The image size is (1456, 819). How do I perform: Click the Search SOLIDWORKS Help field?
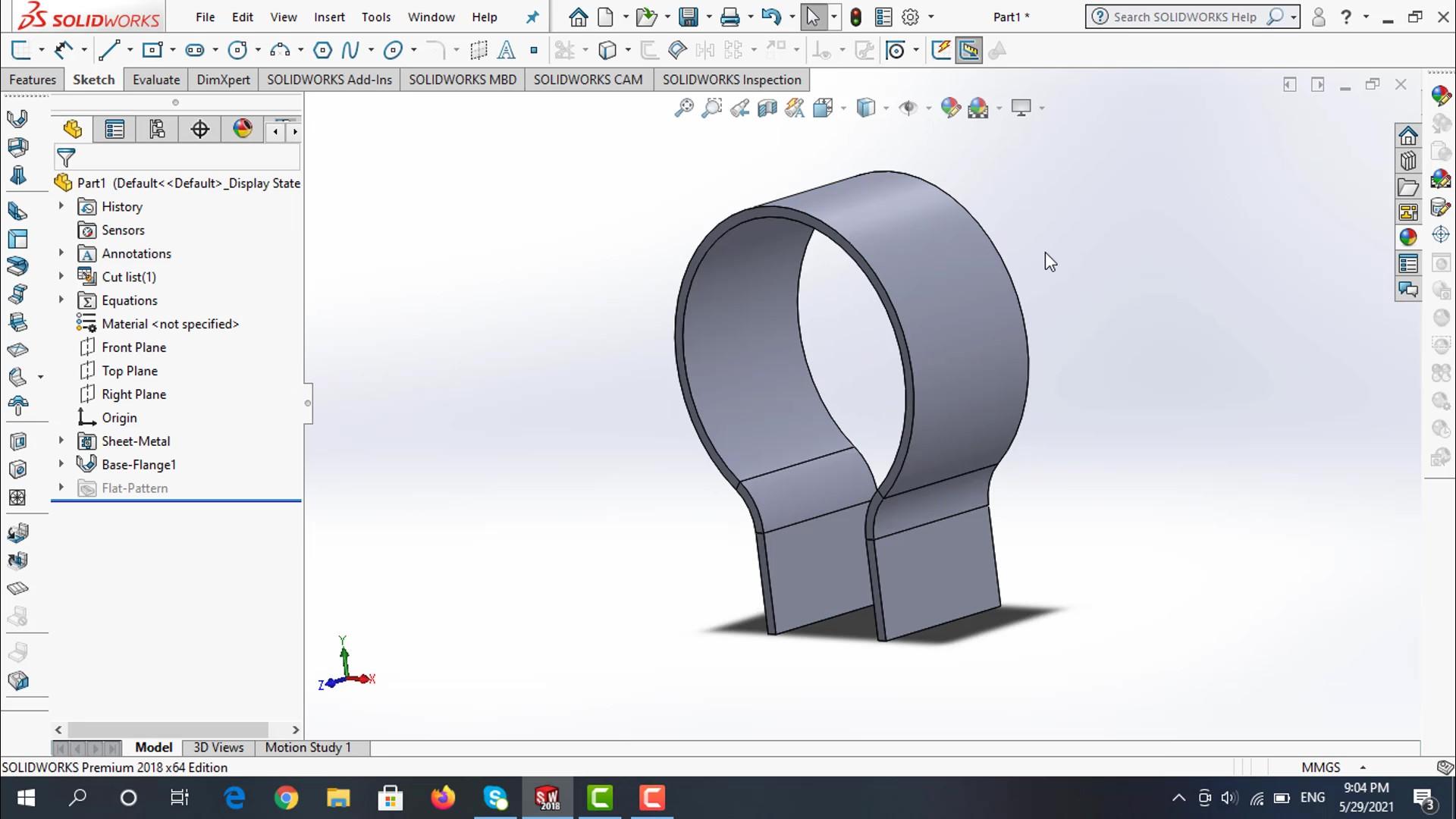1185,17
